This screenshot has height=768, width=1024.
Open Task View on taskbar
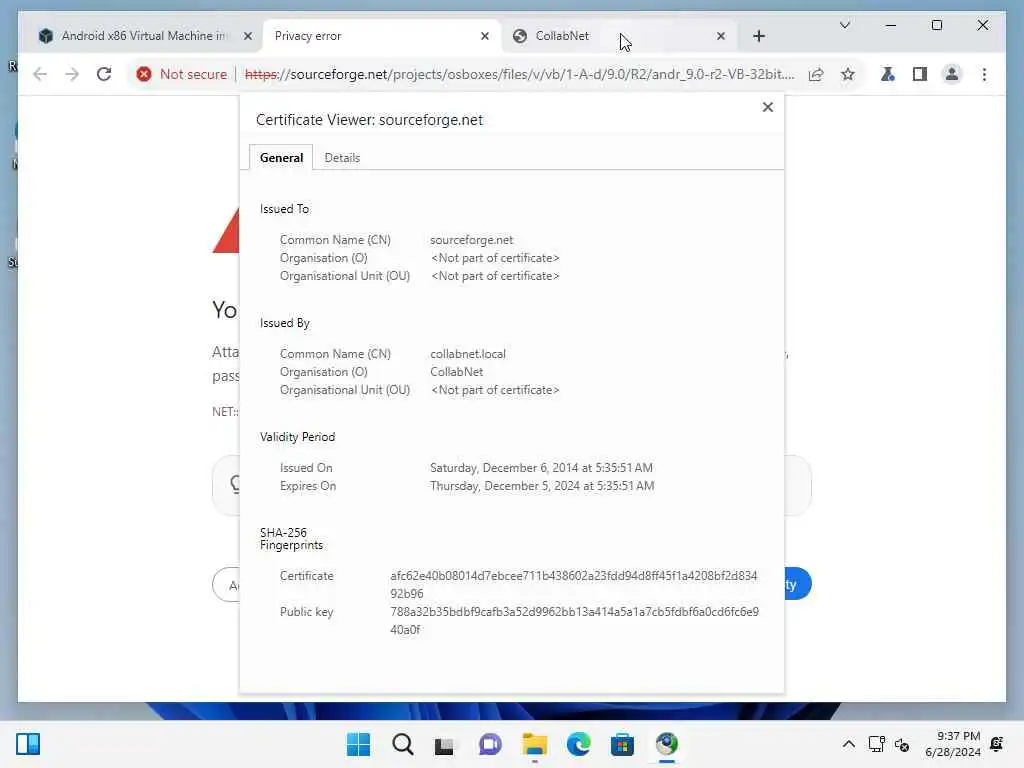pos(445,745)
